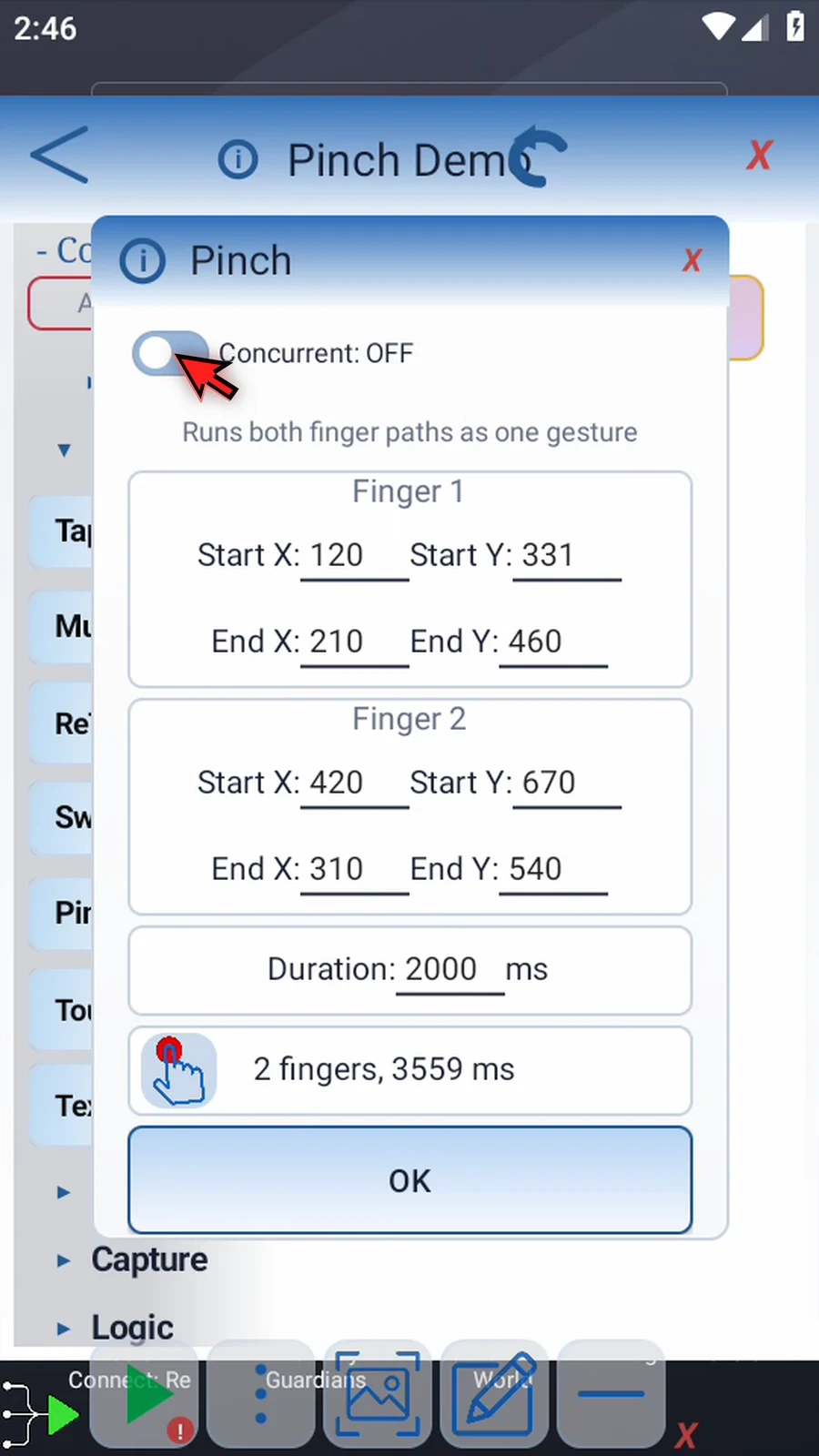Toggle the Concurrent switch on
The image size is (819, 1456).
[x=170, y=353]
